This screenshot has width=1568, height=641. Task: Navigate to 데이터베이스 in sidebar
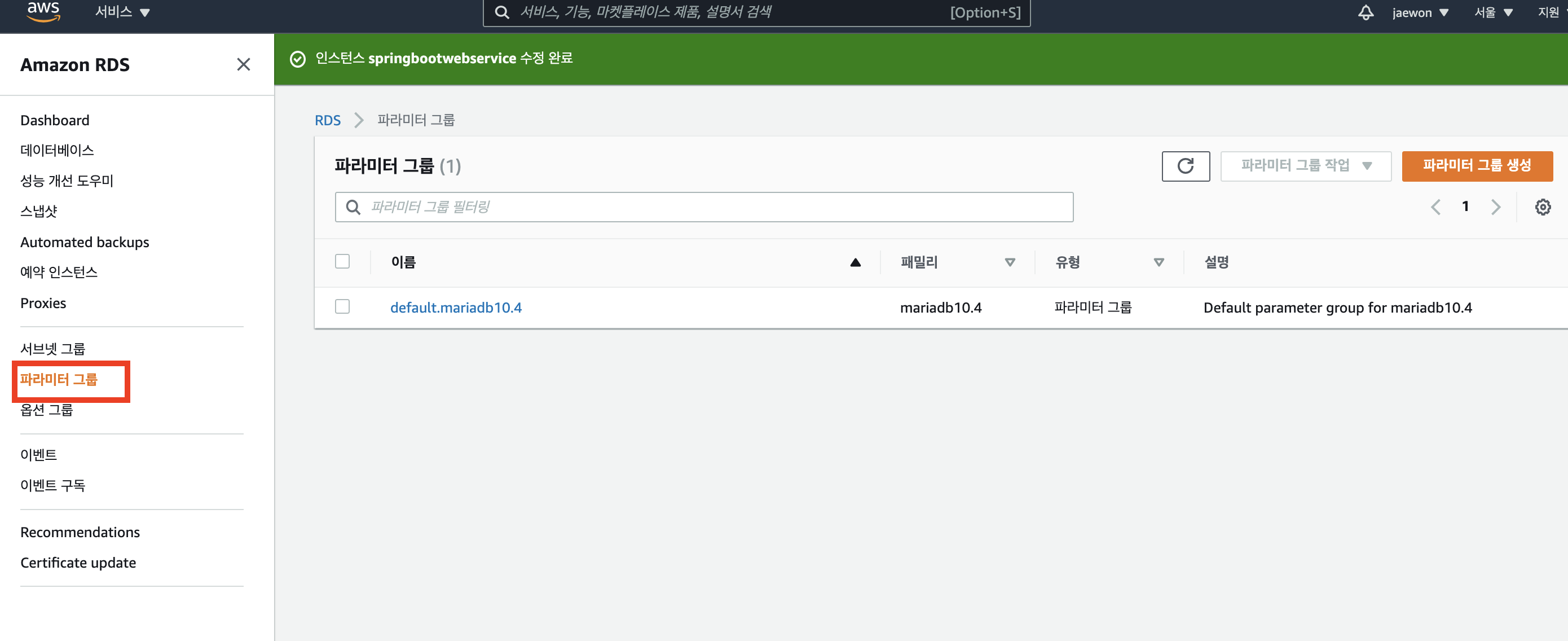coord(57,150)
